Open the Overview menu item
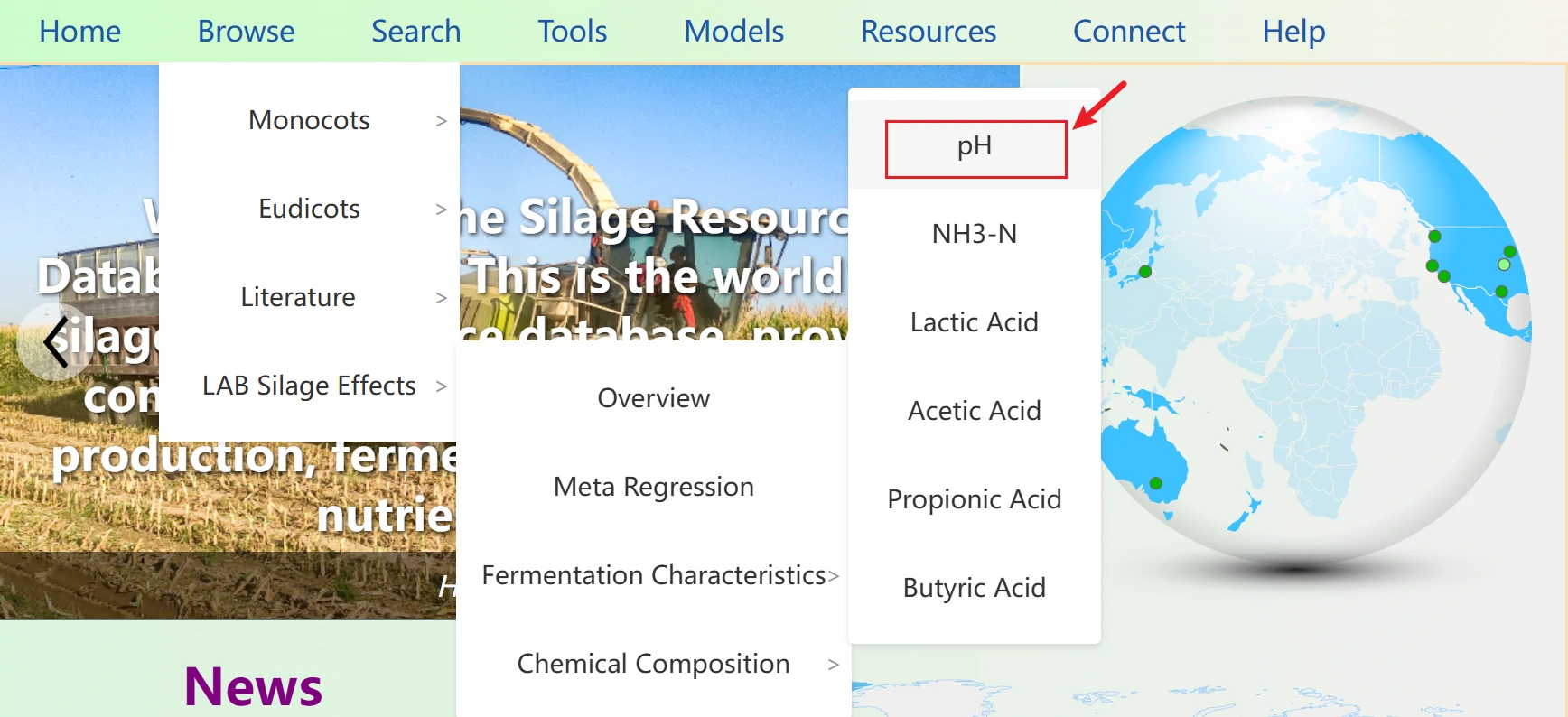 pyautogui.click(x=653, y=399)
